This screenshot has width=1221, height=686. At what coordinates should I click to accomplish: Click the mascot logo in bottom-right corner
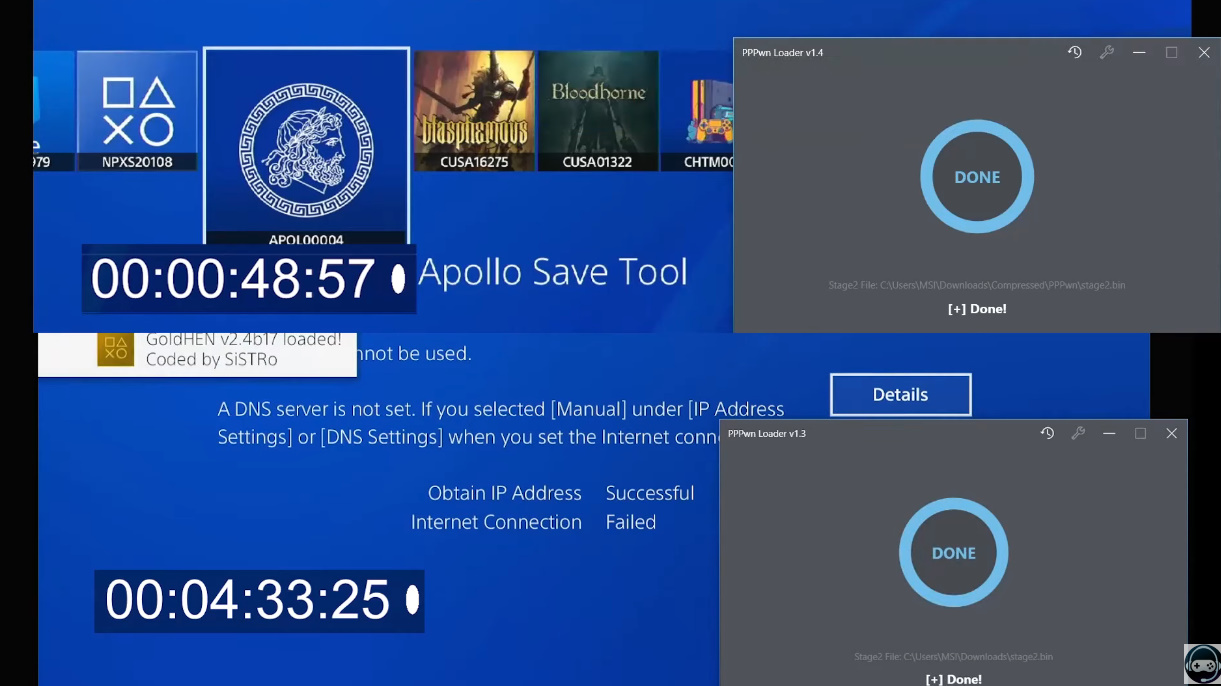pyautogui.click(x=1202, y=664)
